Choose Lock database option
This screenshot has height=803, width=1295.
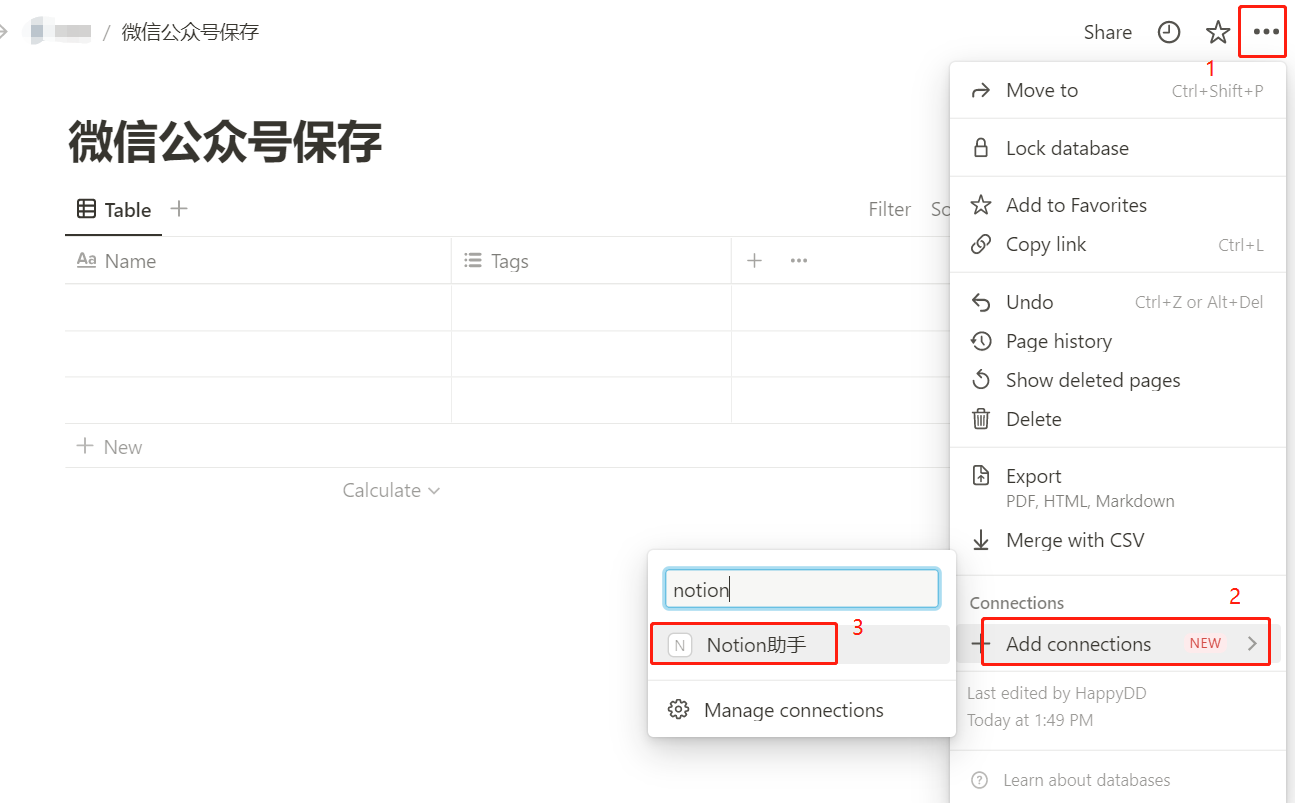point(1117,148)
